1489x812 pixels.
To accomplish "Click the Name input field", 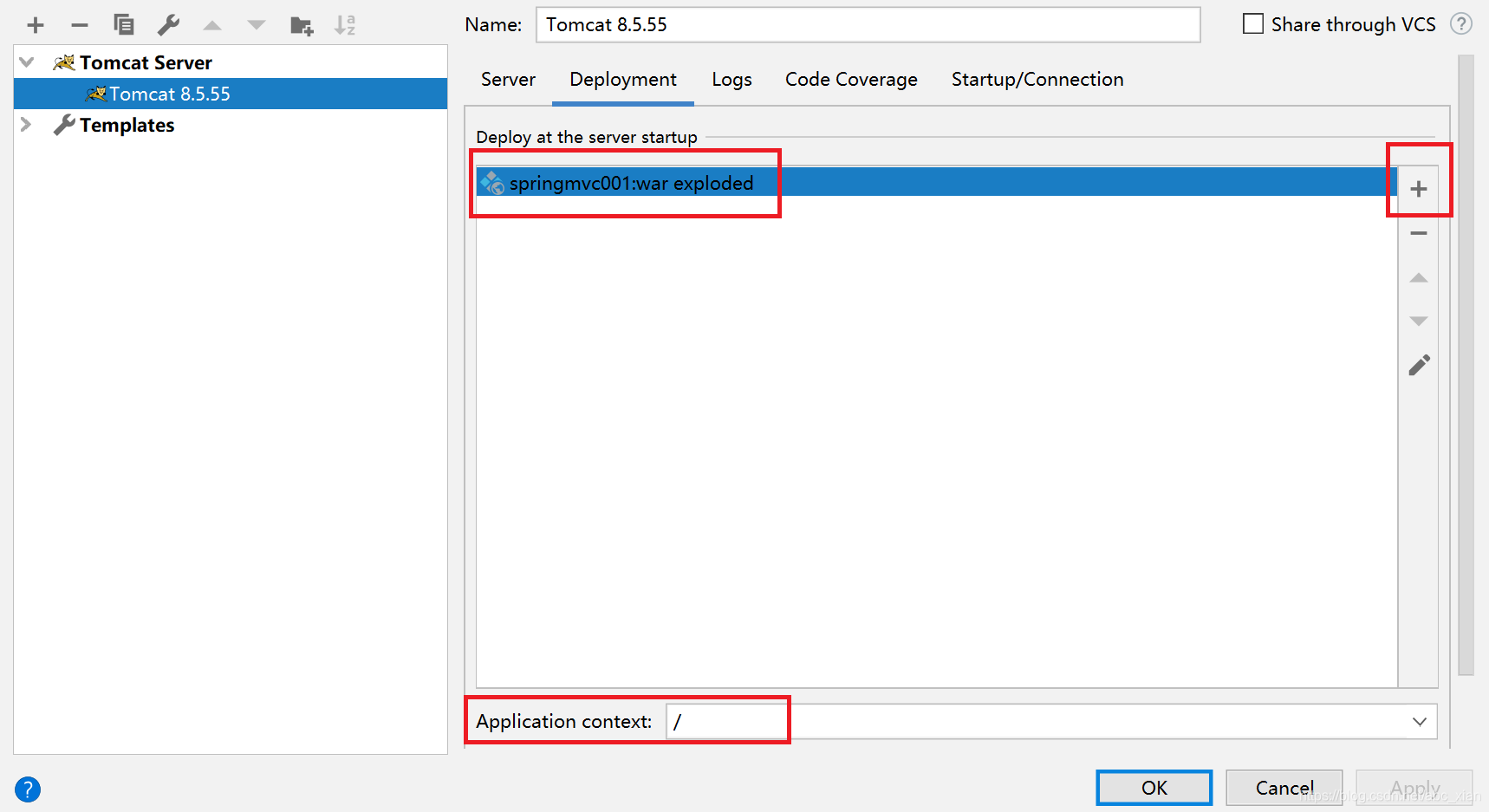I will point(868,24).
